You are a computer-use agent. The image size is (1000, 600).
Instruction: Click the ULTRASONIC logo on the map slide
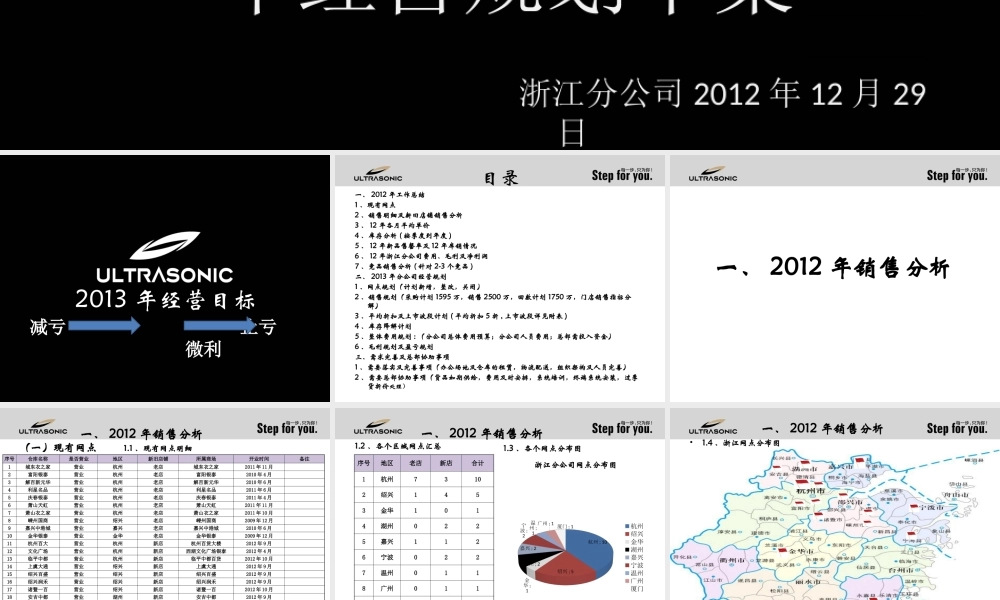(x=712, y=427)
